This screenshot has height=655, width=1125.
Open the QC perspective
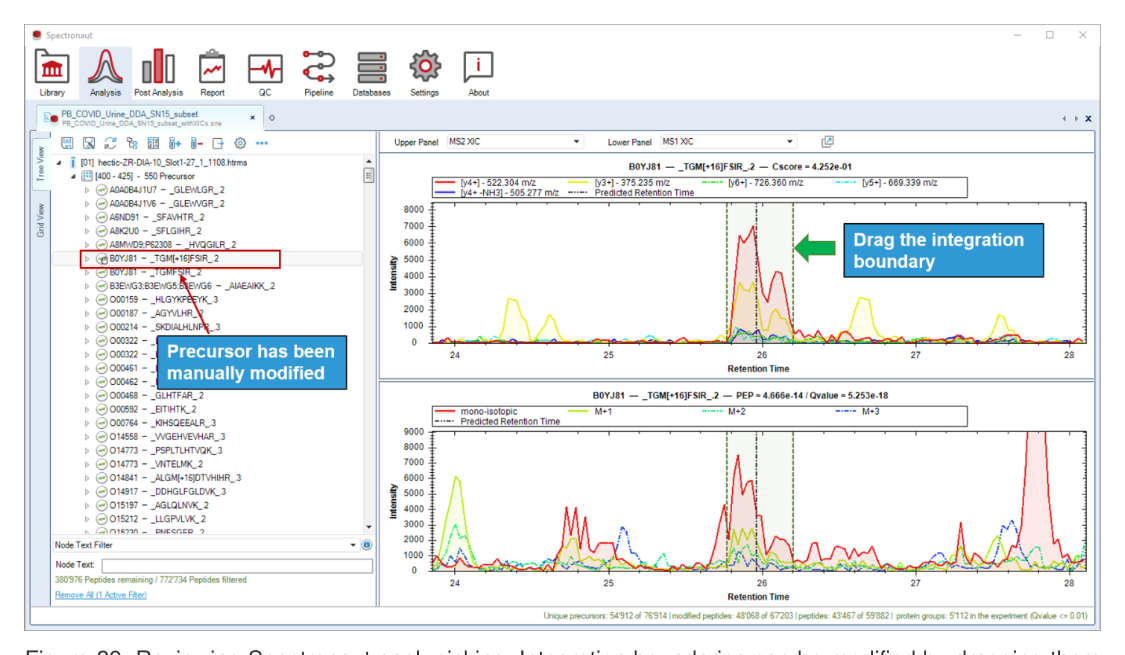click(x=265, y=73)
